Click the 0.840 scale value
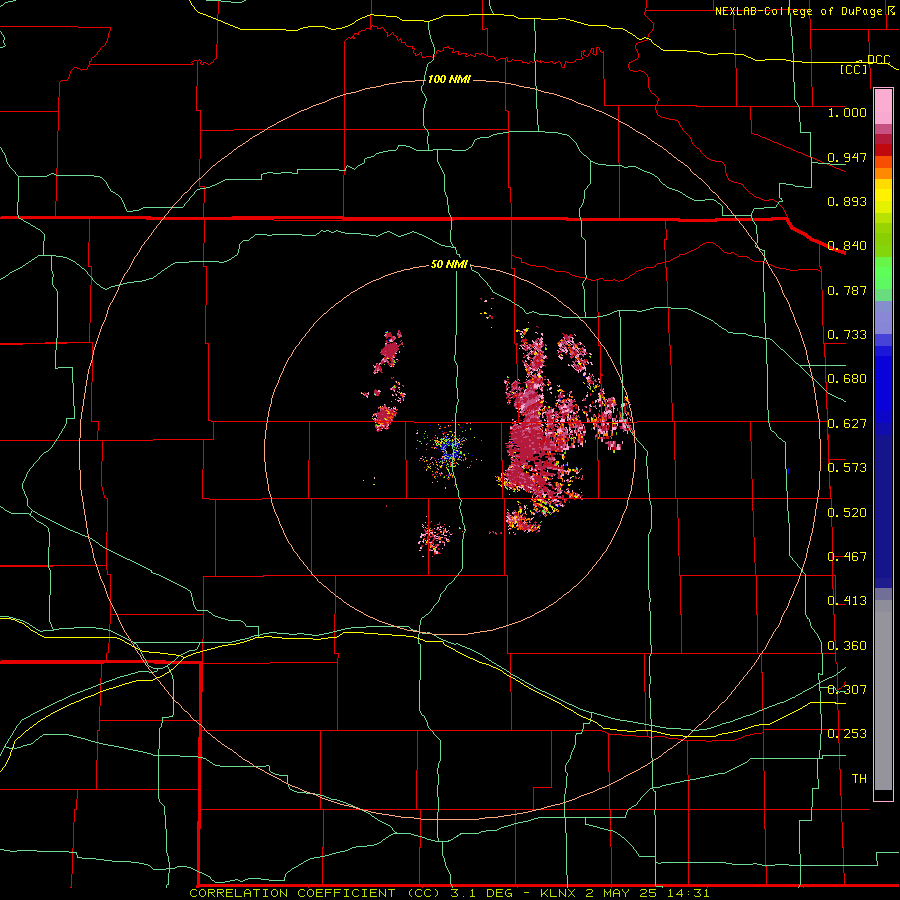This screenshot has width=900, height=900. 847,246
